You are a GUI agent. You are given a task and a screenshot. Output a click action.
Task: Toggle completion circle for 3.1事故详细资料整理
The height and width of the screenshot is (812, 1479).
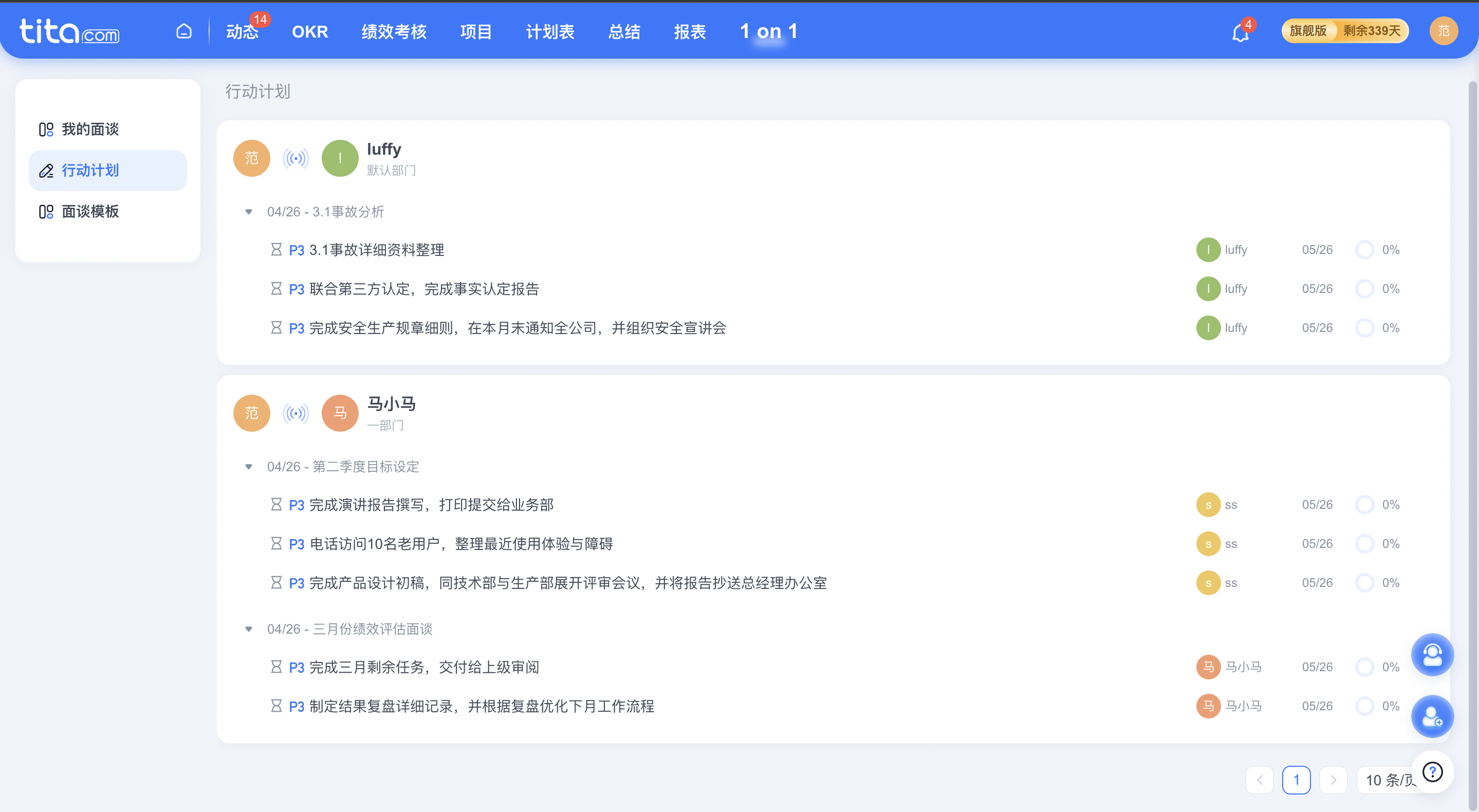(x=1364, y=249)
